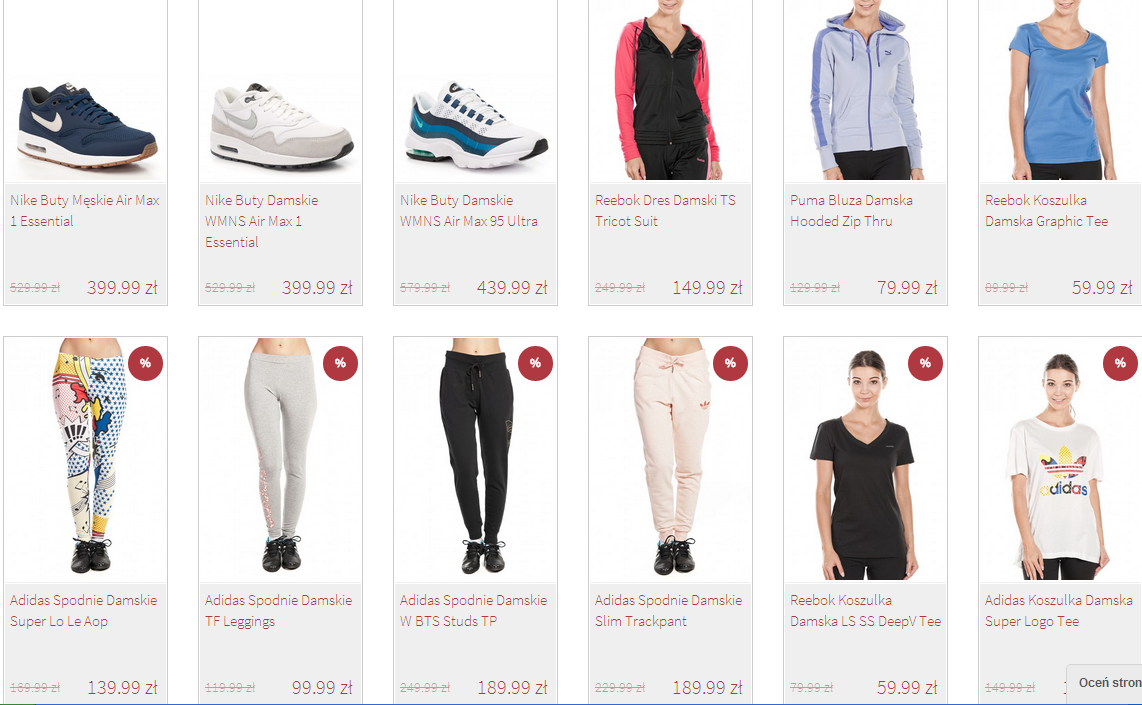Open Reebok Dres Damski TS Tricot Suit link
Viewport: 1142px width, 705px height.
(665, 210)
